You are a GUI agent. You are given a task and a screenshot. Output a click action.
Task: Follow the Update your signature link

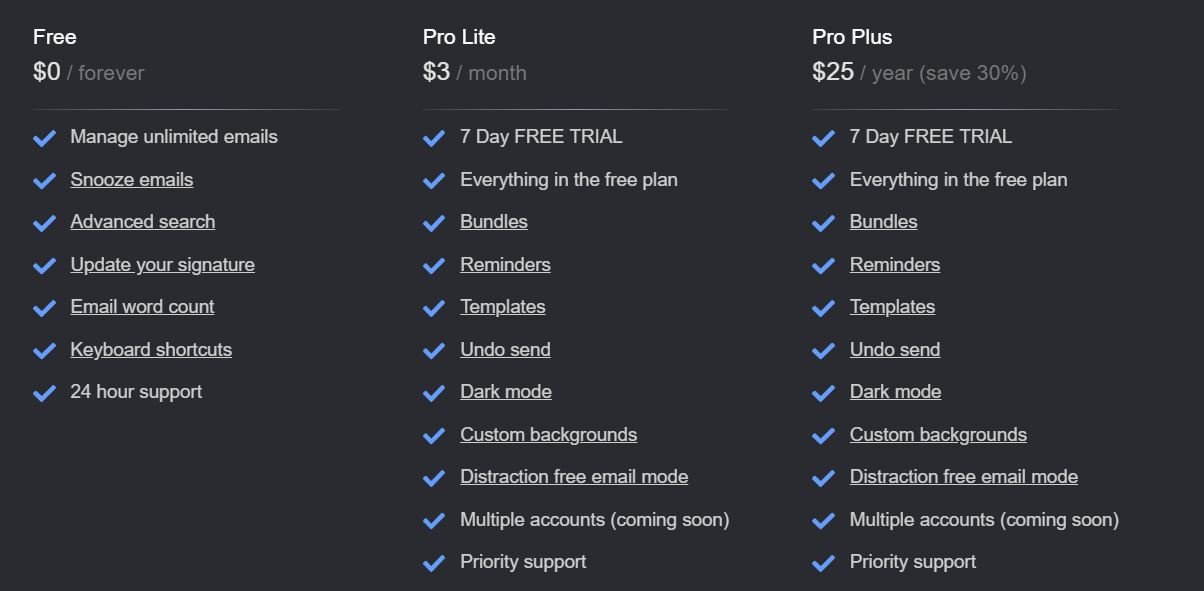162,265
